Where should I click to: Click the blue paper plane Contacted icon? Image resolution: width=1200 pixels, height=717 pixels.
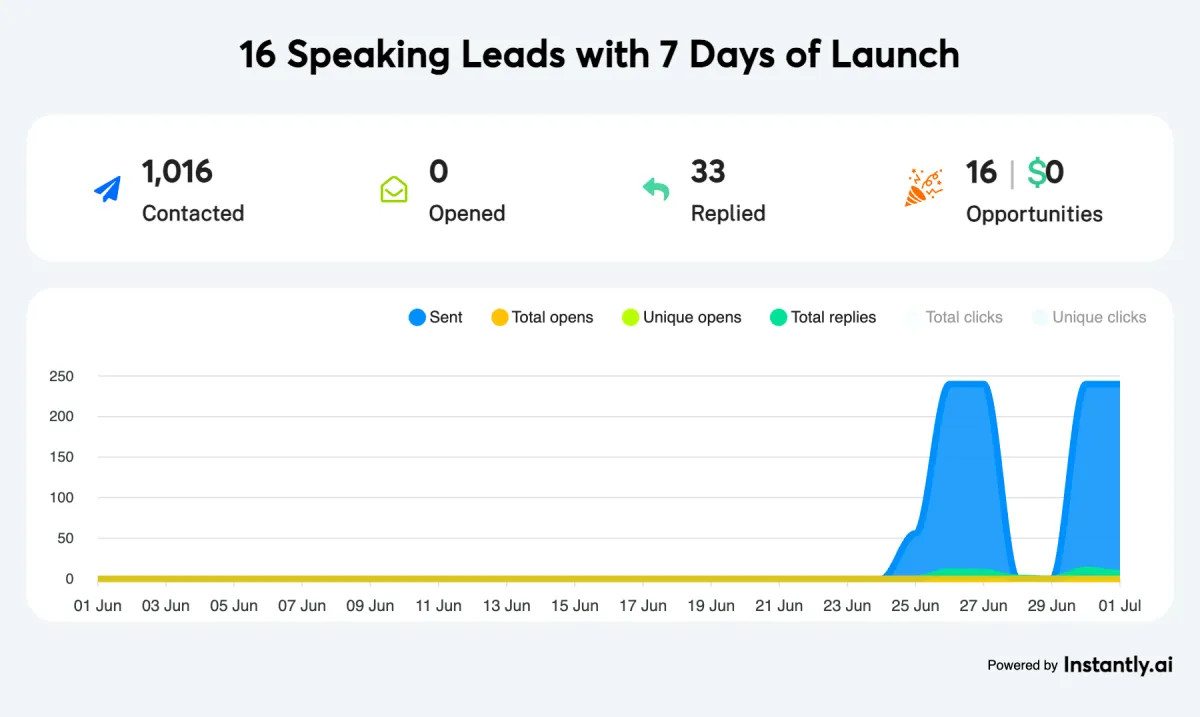pos(107,189)
